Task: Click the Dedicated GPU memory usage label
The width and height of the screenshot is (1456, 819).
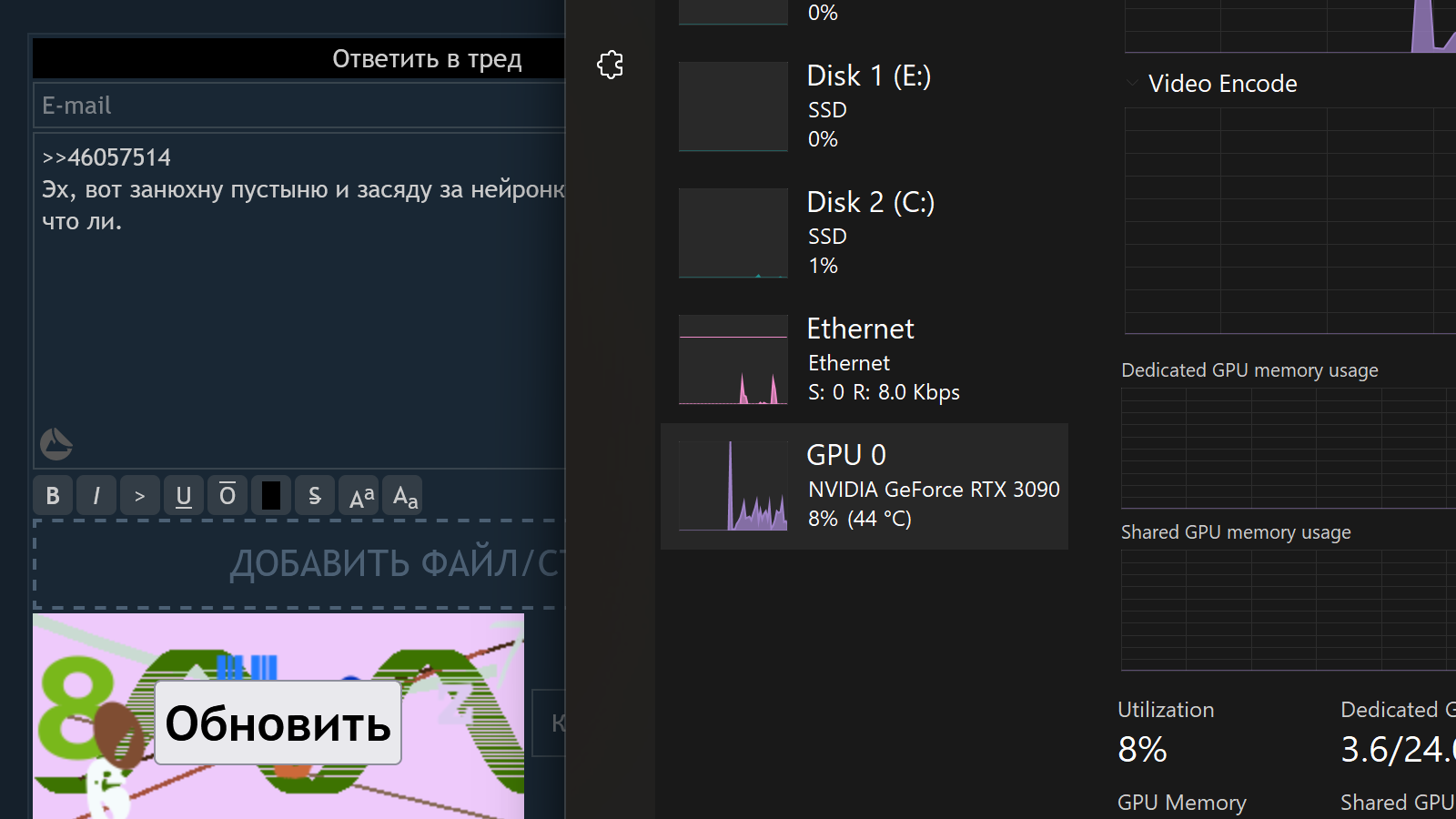Action: (1249, 370)
